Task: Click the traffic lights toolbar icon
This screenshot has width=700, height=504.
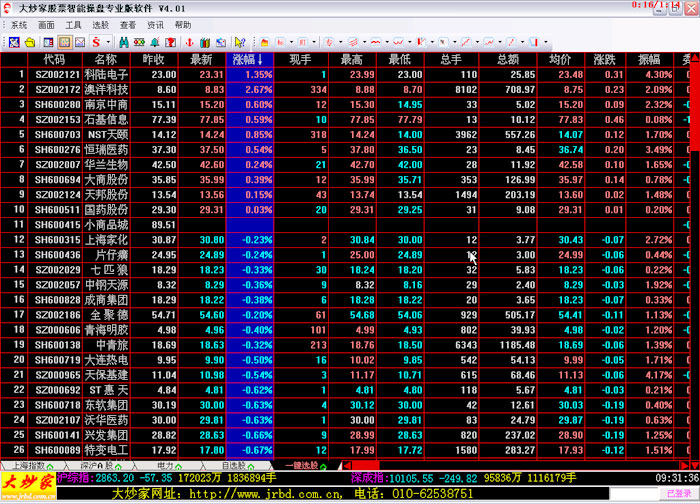Action: tap(139, 42)
